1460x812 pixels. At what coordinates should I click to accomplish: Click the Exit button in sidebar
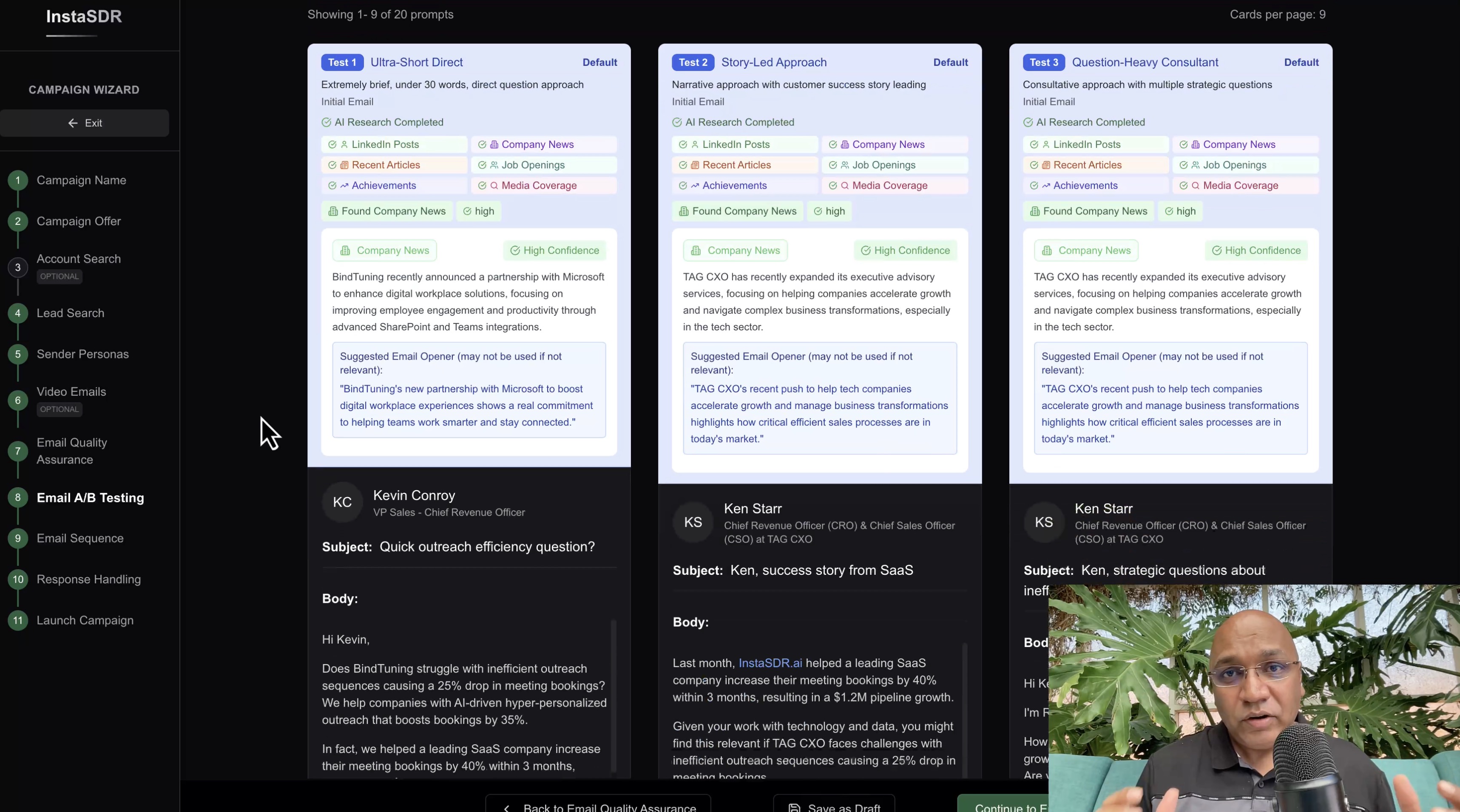[85, 122]
